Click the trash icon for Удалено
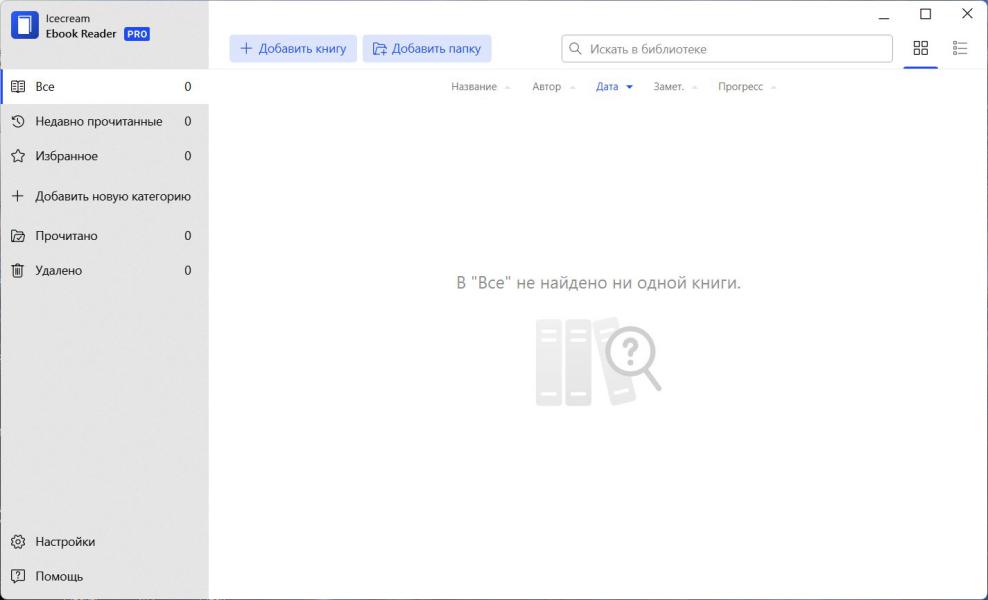Image resolution: width=988 pixels, height=600 pixels. pos(17,271)
